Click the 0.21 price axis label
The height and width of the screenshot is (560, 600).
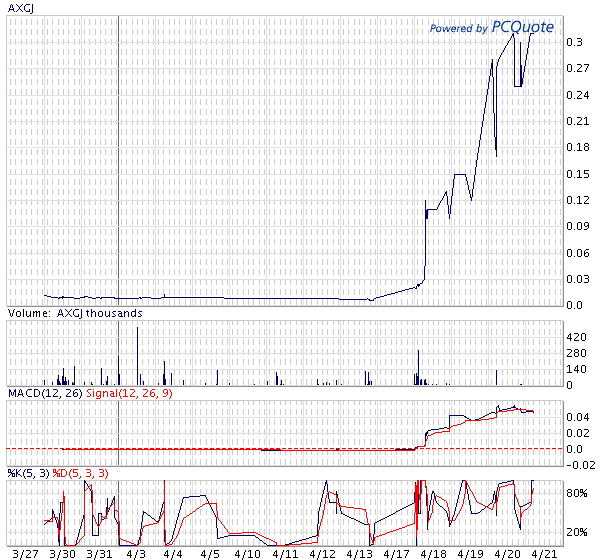578,121
